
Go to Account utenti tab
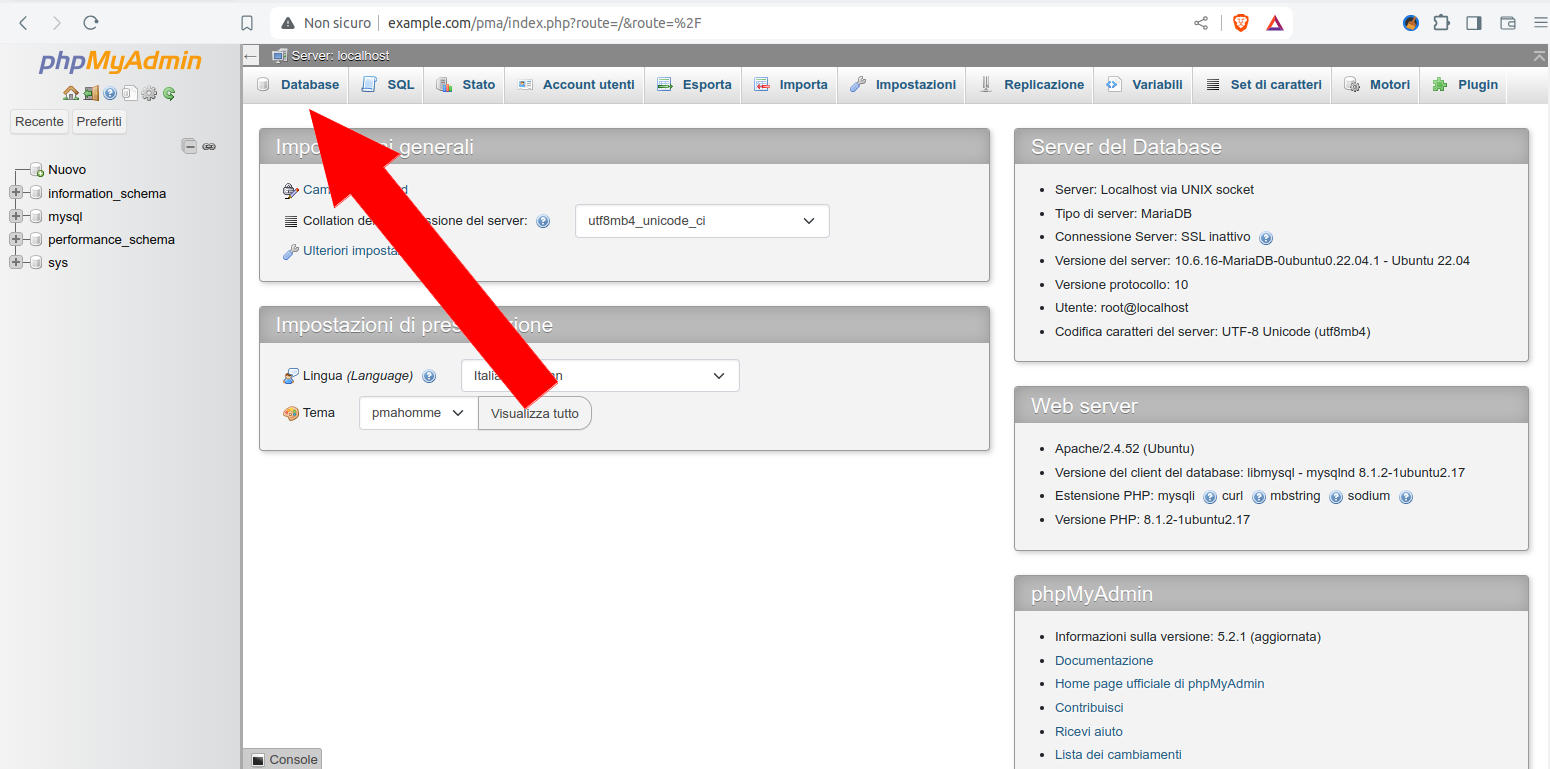(x=575, y=85)
